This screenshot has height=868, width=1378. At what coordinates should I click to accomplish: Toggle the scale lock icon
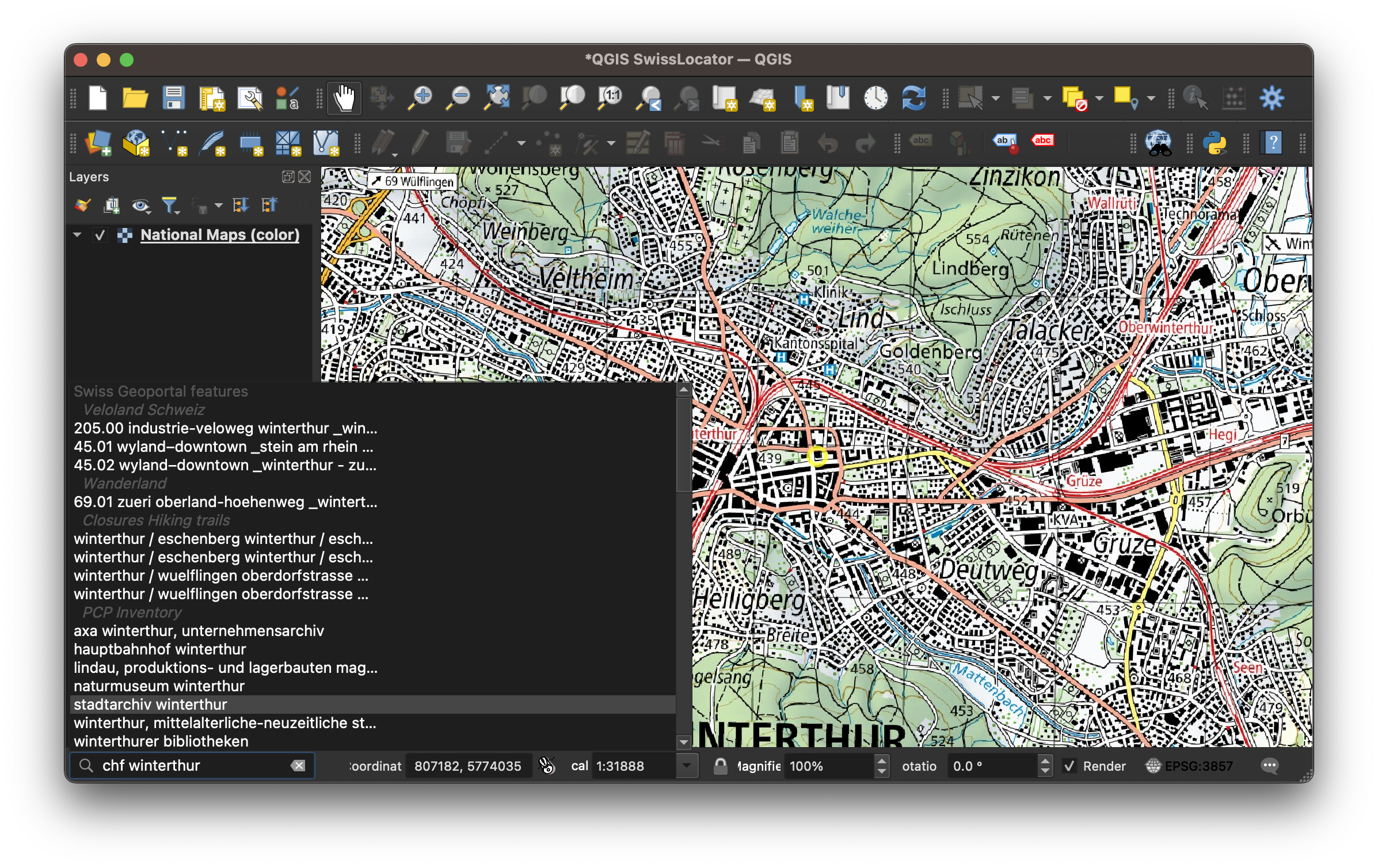click(x=720, y=766)
